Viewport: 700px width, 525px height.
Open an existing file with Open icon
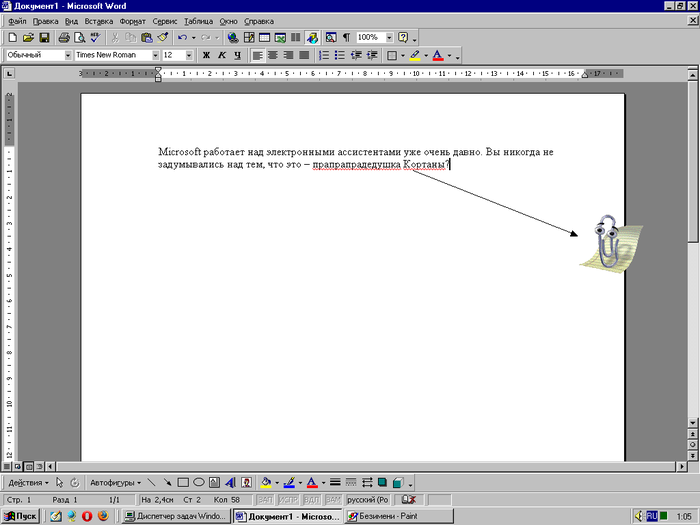pyautogui.click(x=28, y=37)
